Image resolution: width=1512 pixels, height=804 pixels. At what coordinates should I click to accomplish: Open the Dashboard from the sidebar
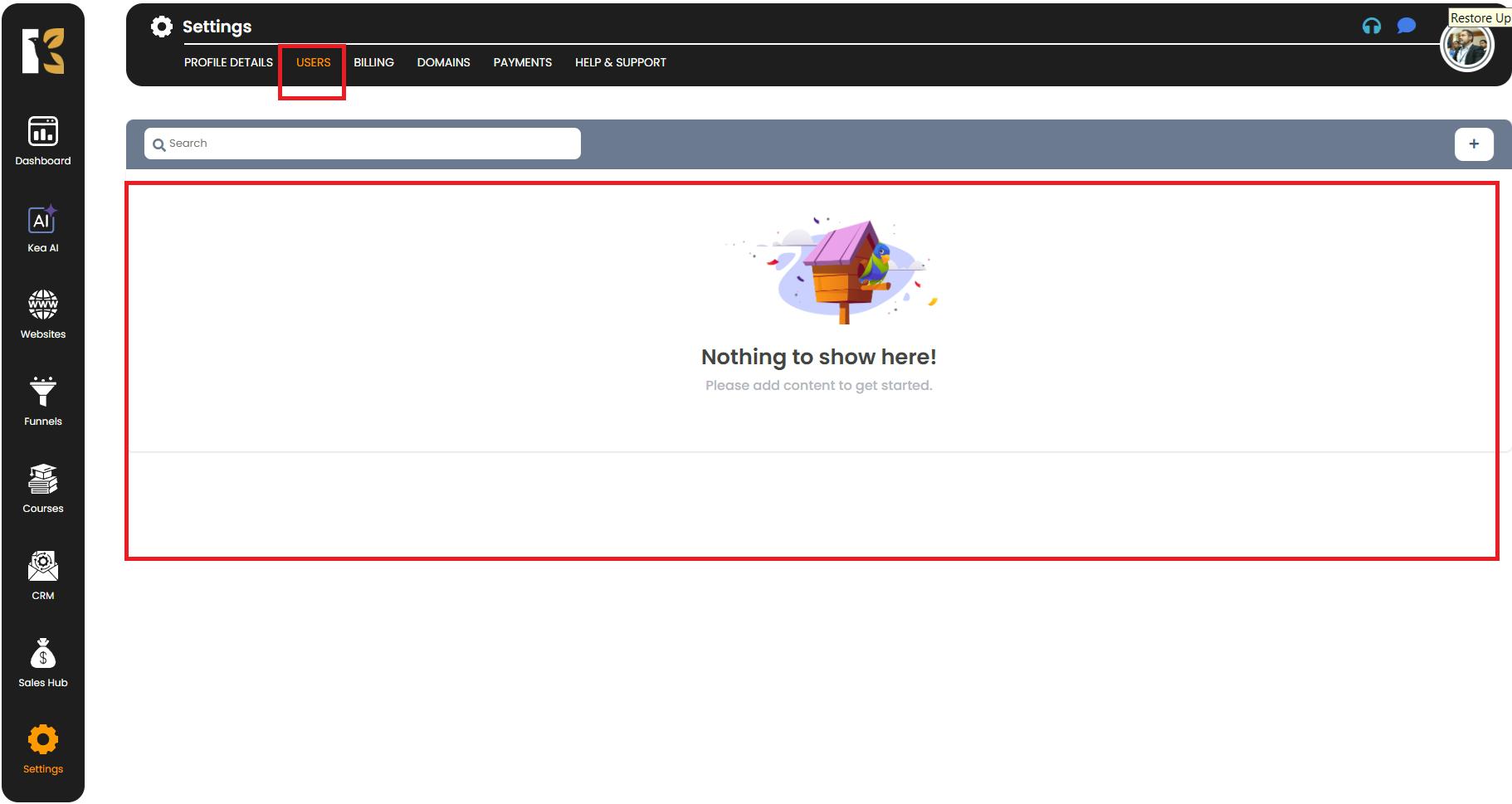point(43,140)
